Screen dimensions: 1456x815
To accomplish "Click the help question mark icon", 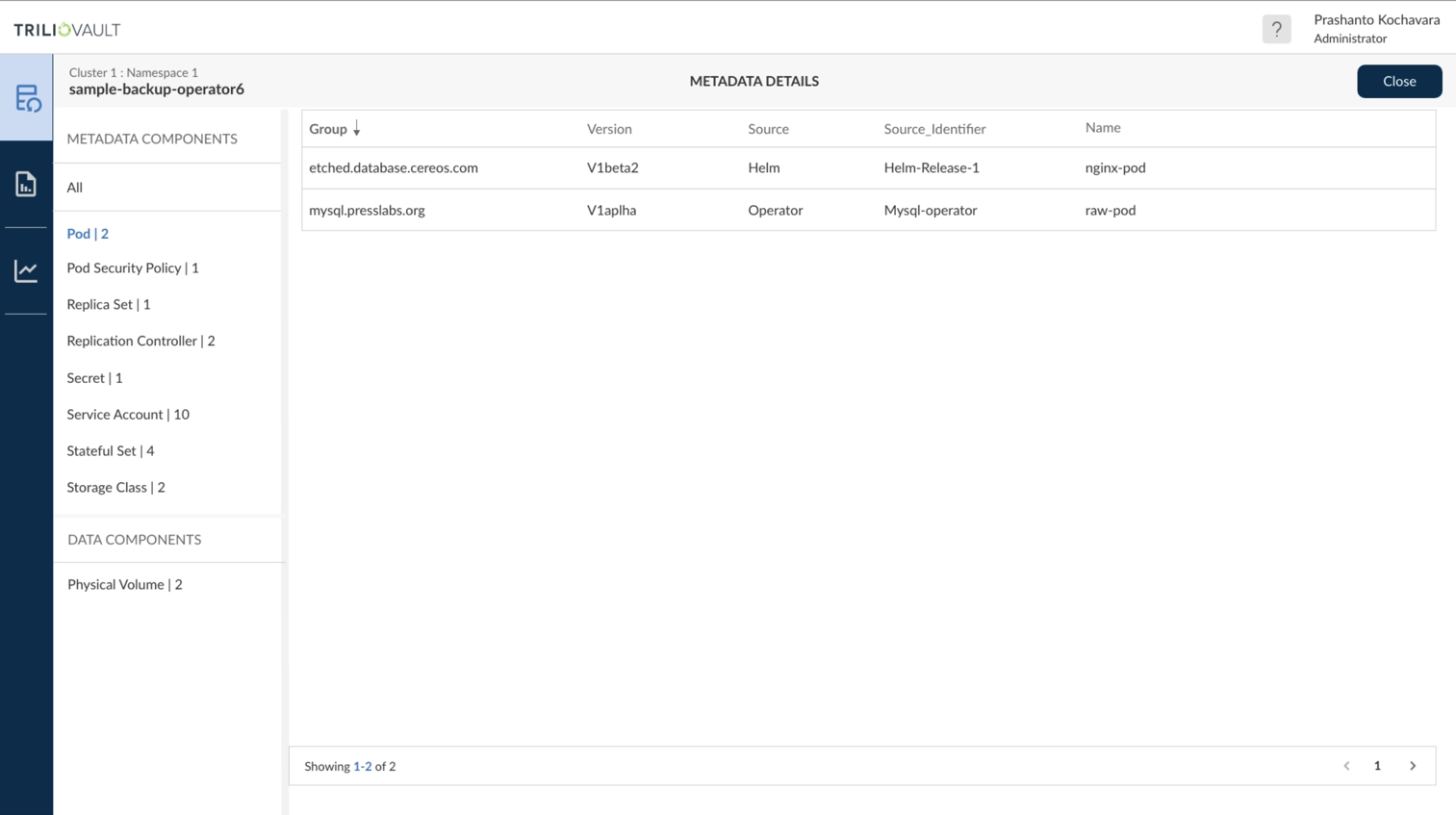I will (1276, 29).
